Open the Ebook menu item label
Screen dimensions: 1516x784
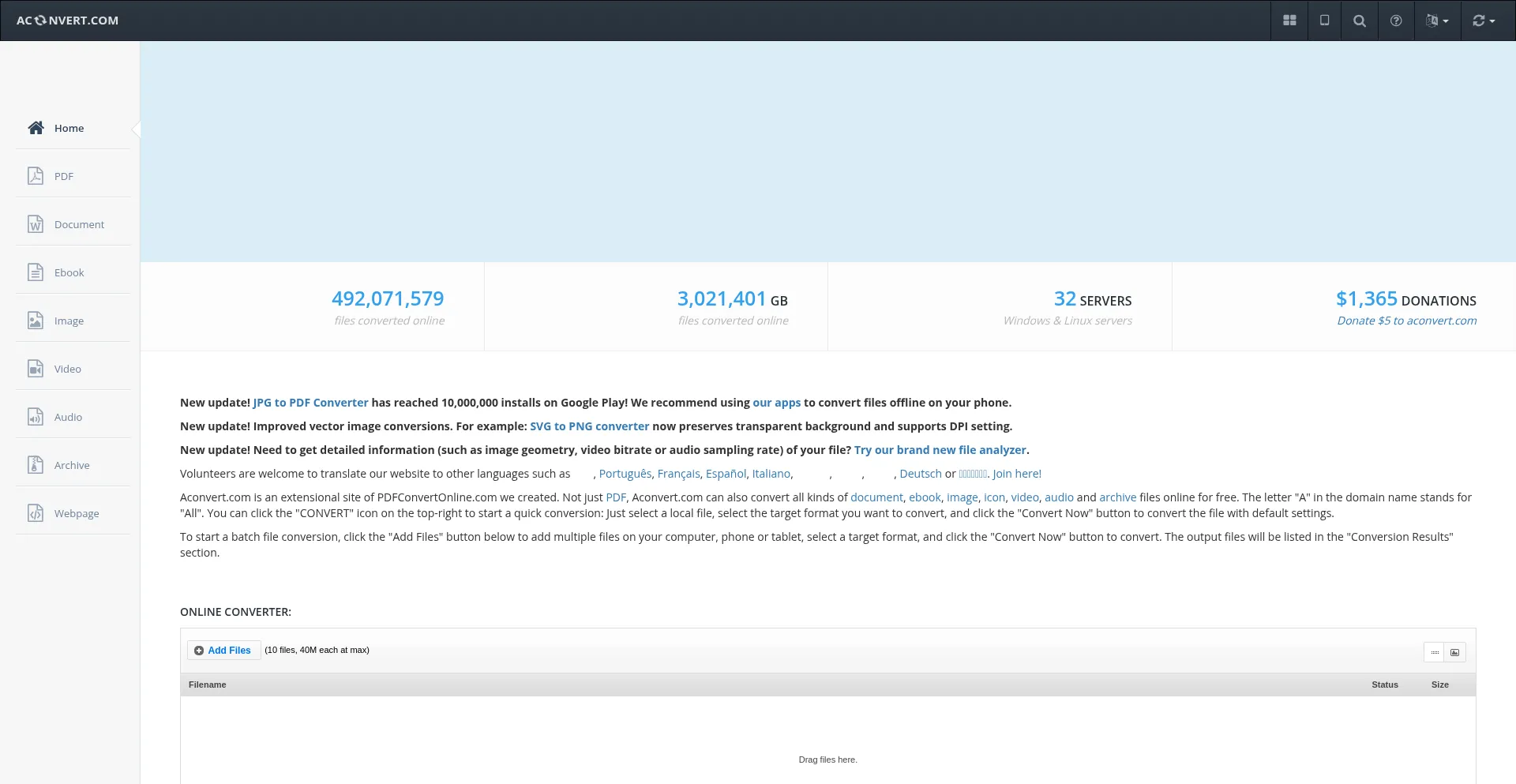(x=69, y=273)
